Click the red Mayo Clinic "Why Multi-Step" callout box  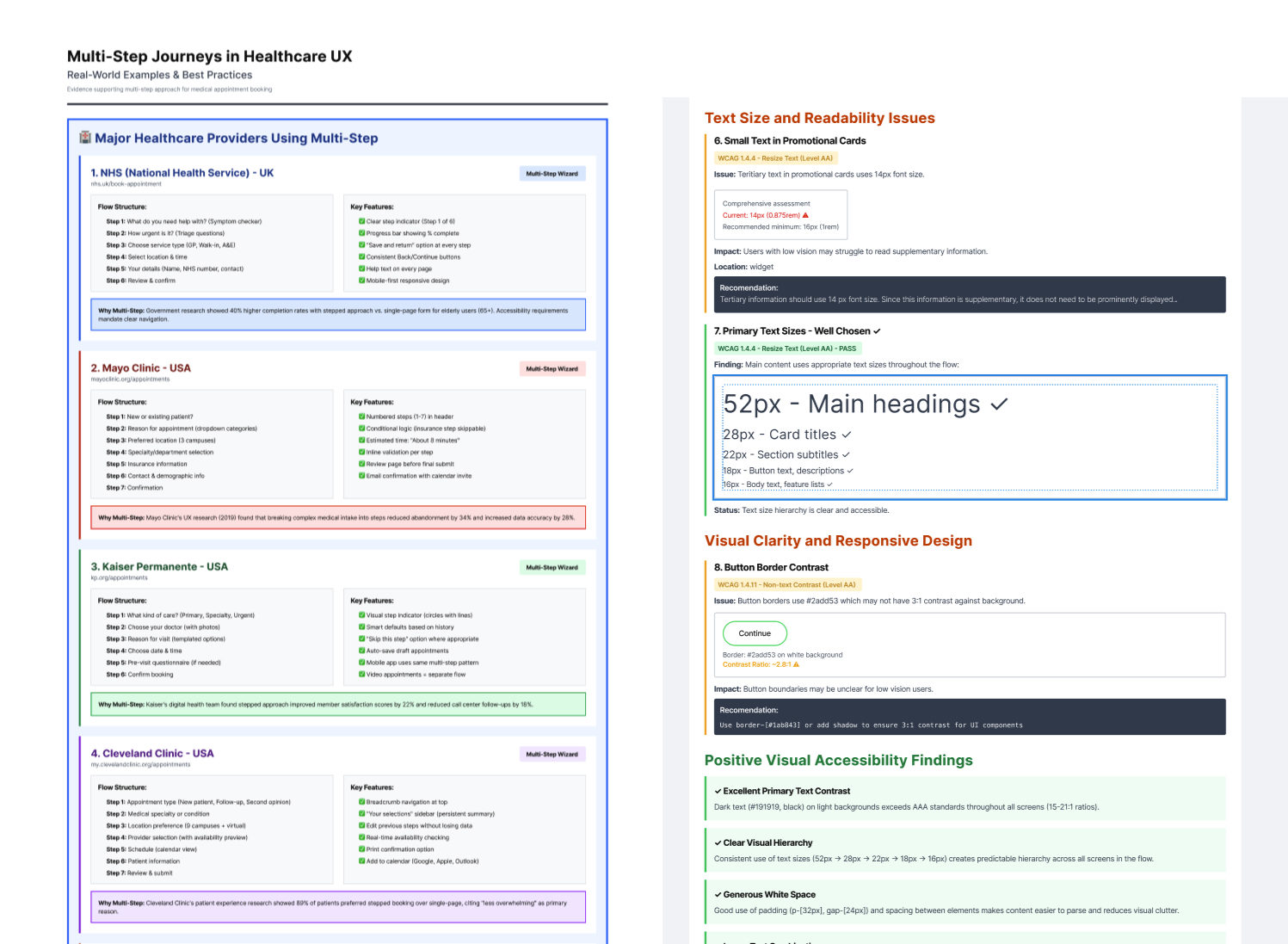coord(338,518)
